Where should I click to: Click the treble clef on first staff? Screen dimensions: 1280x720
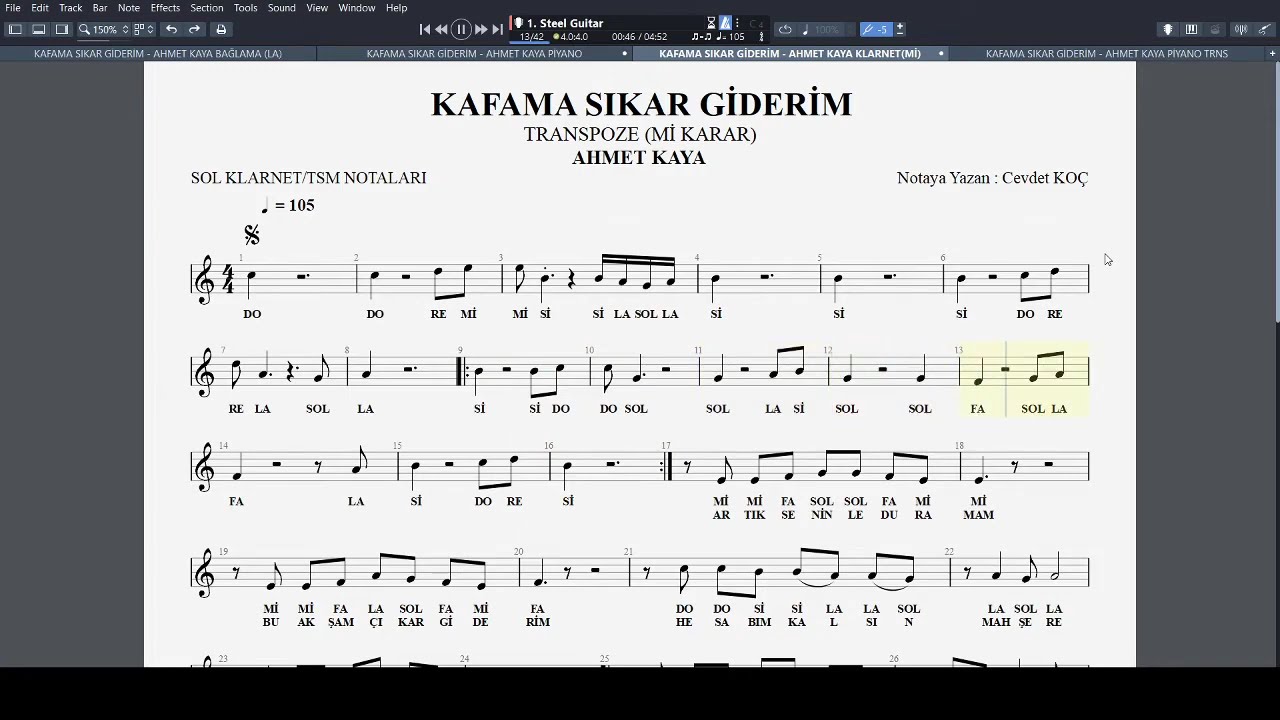coord(205,279)
